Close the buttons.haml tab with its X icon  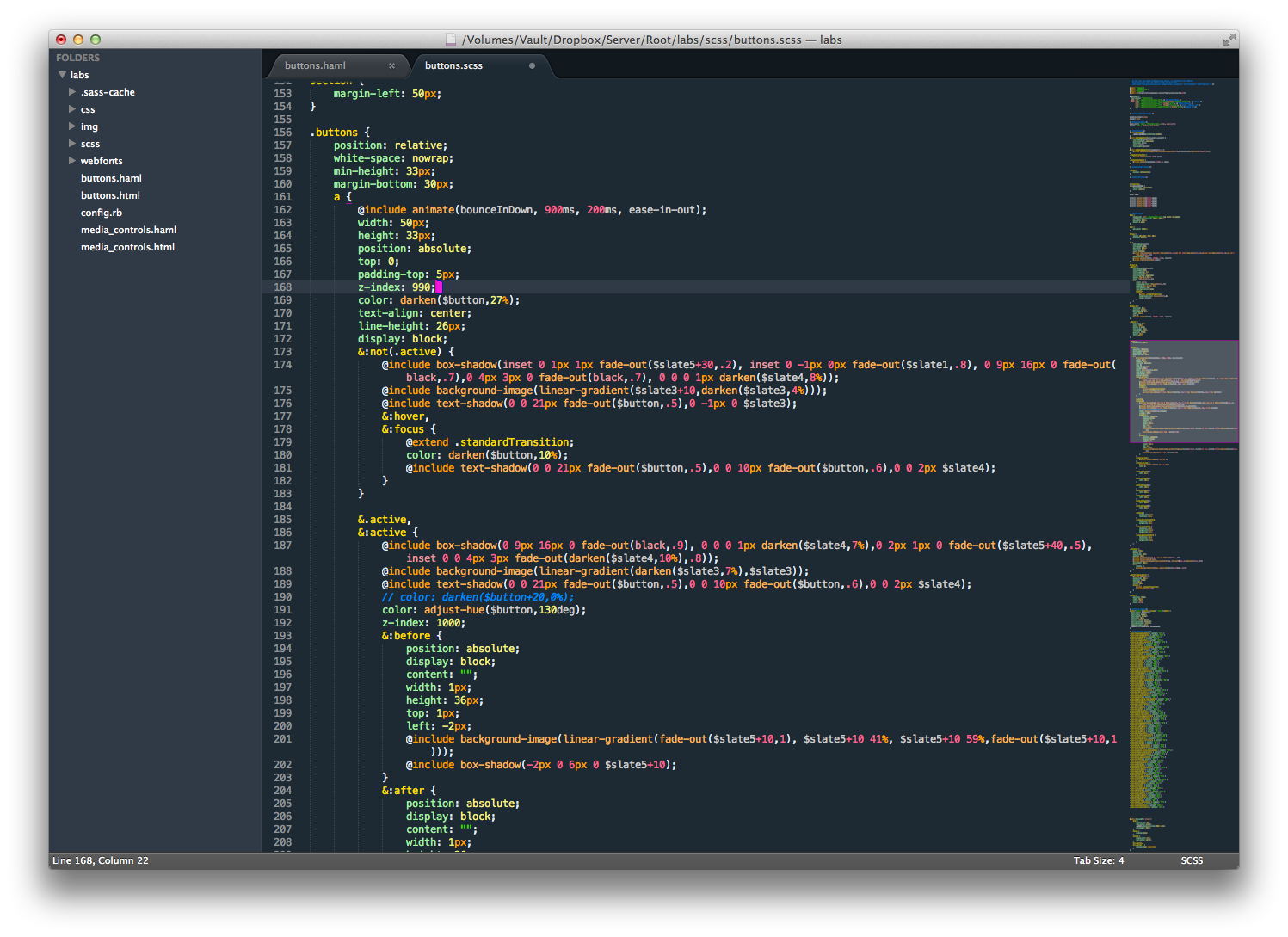(392, 65)
